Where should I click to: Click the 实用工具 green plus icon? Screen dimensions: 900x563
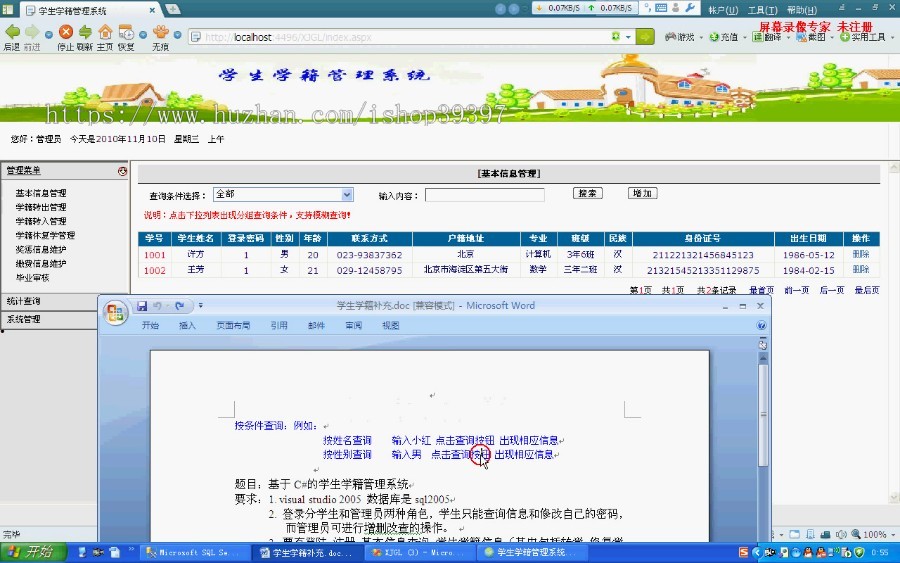coord(845,37)
